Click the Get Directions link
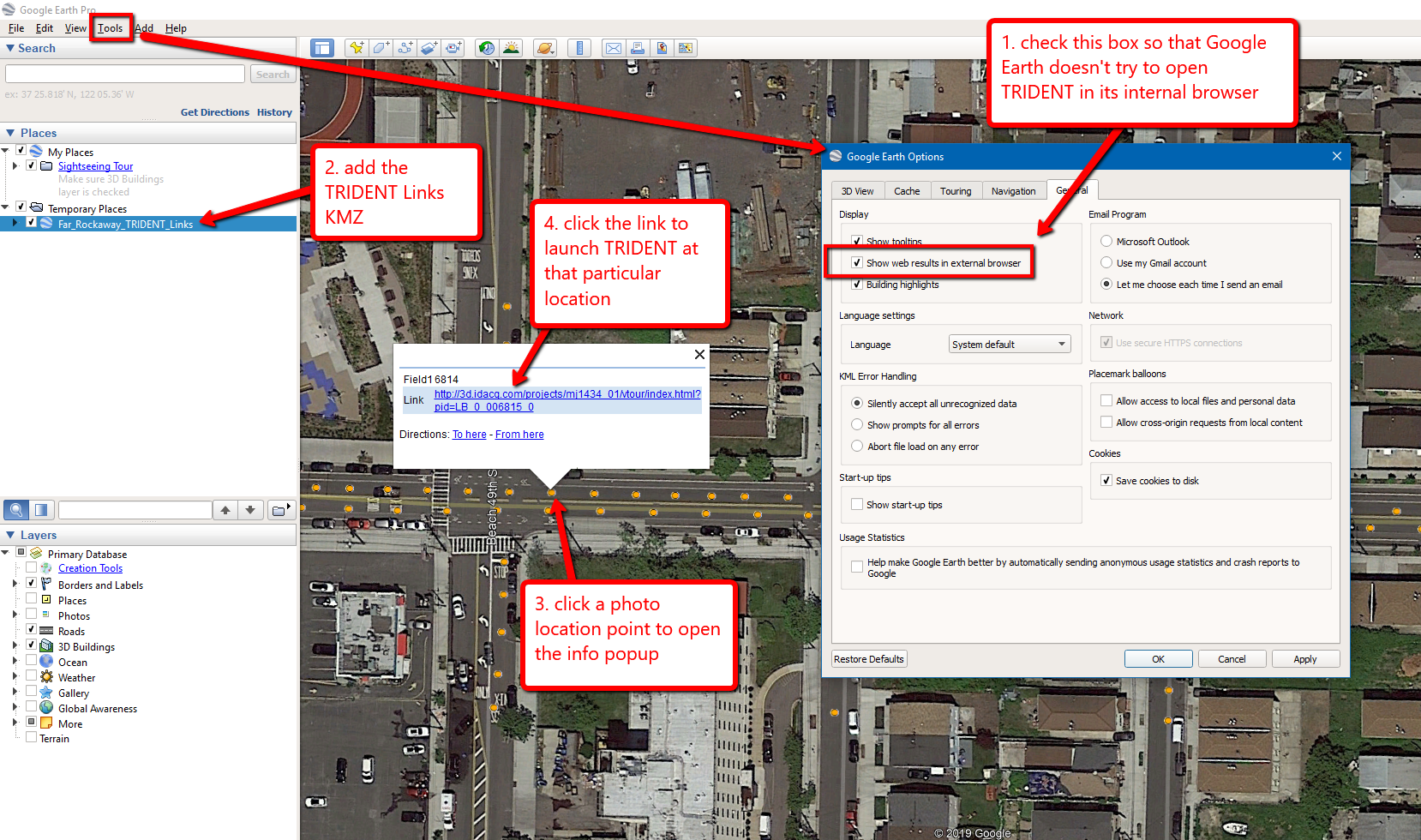Image resolution: width=1421 pixels, height=840 pixels. point(214,112)
